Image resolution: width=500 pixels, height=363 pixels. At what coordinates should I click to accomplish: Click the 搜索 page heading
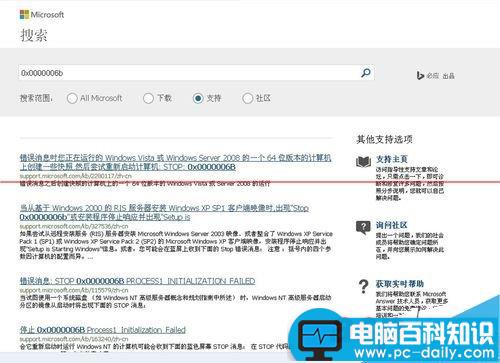click(x=34, y=35)
